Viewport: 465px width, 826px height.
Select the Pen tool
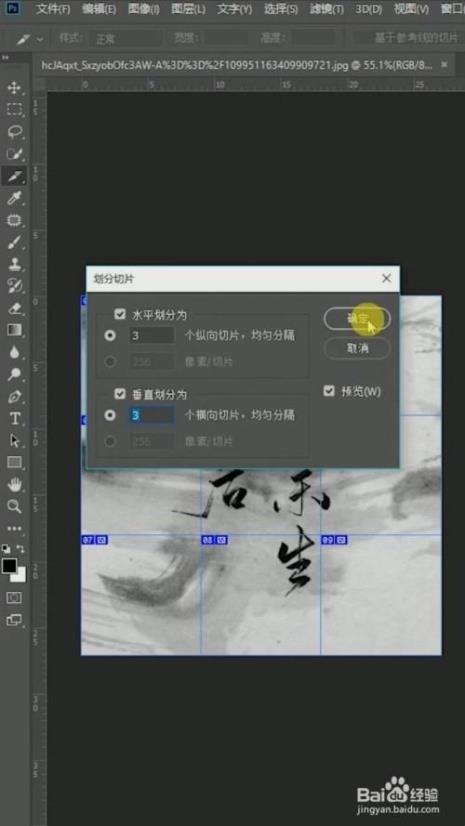click(x=14, y=397)
